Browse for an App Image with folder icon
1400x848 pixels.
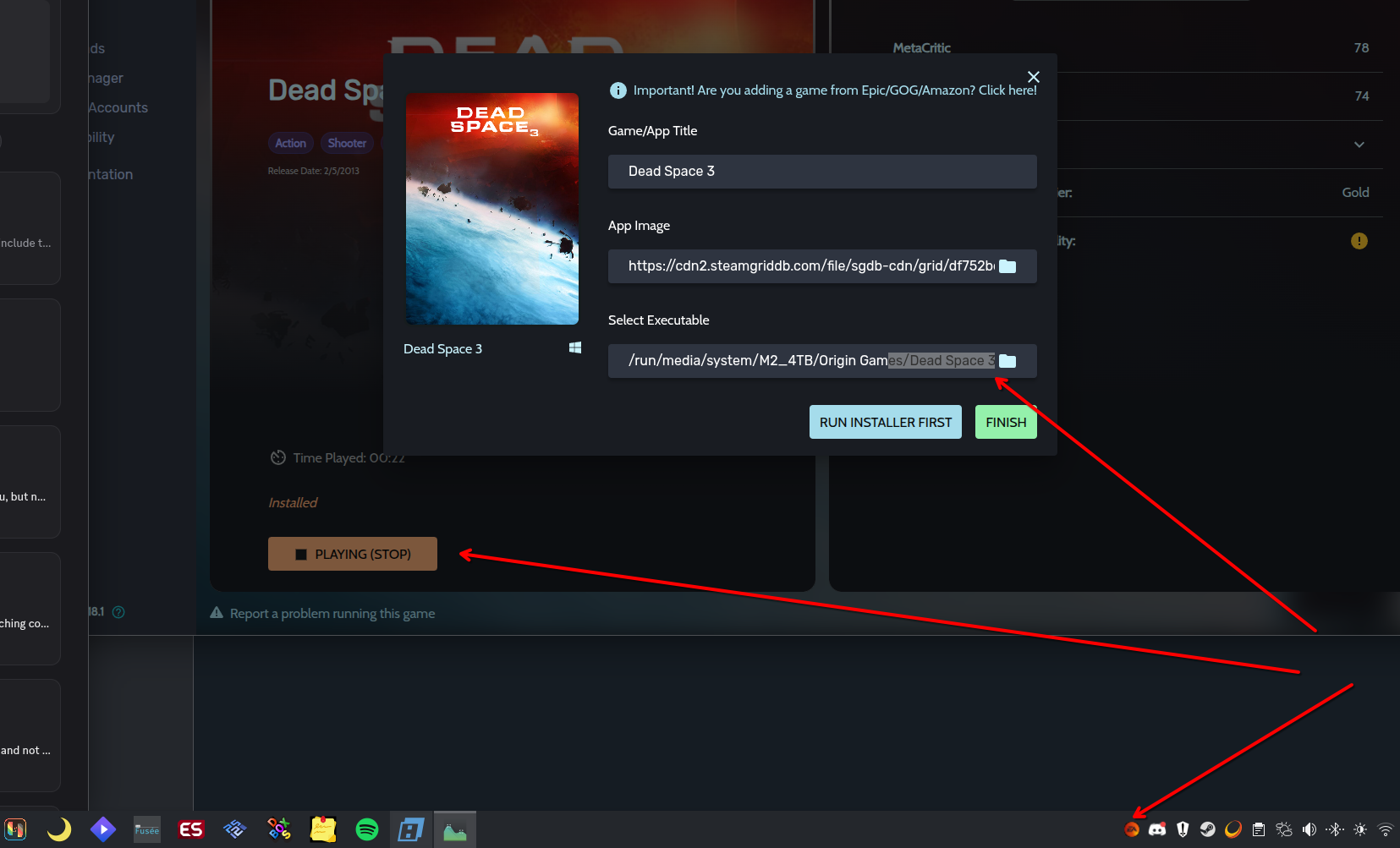point(1007,266)
